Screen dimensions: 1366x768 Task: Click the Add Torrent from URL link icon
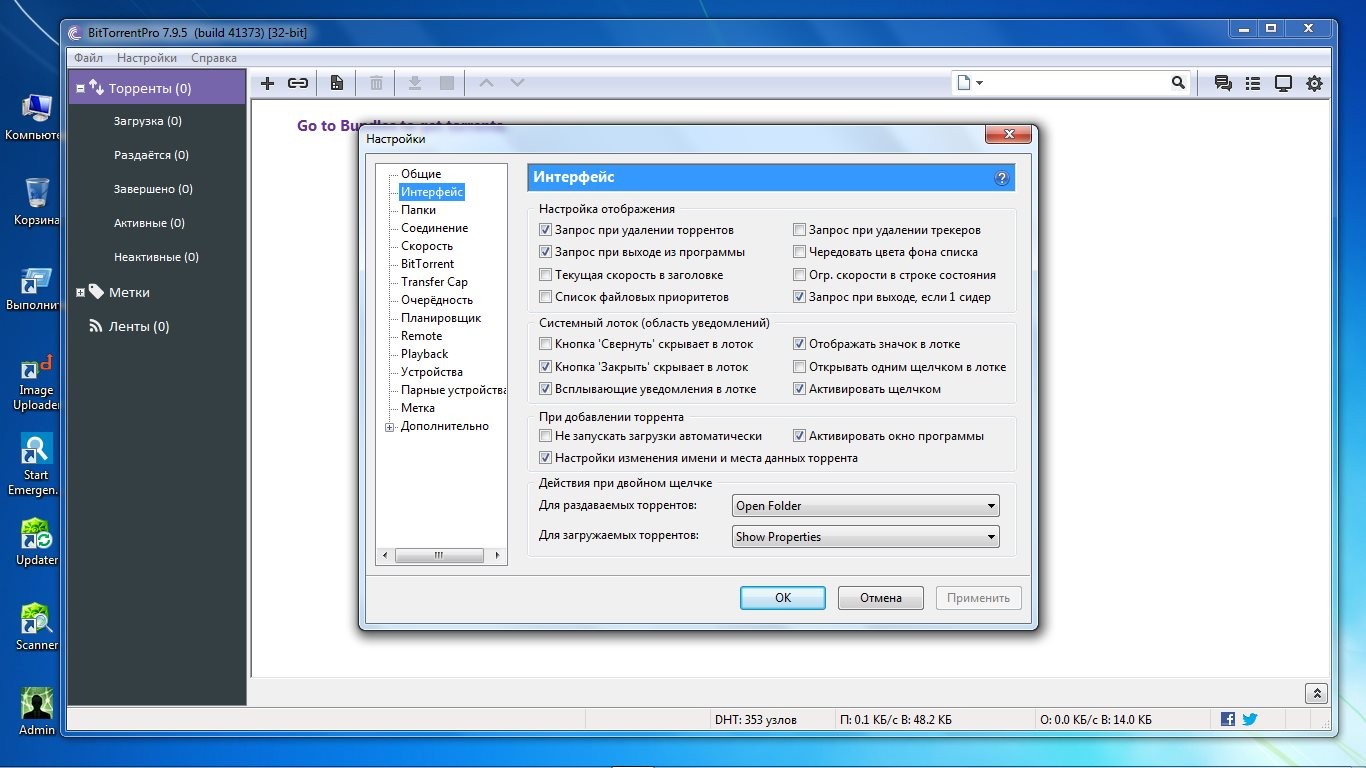tap(298, 83)
